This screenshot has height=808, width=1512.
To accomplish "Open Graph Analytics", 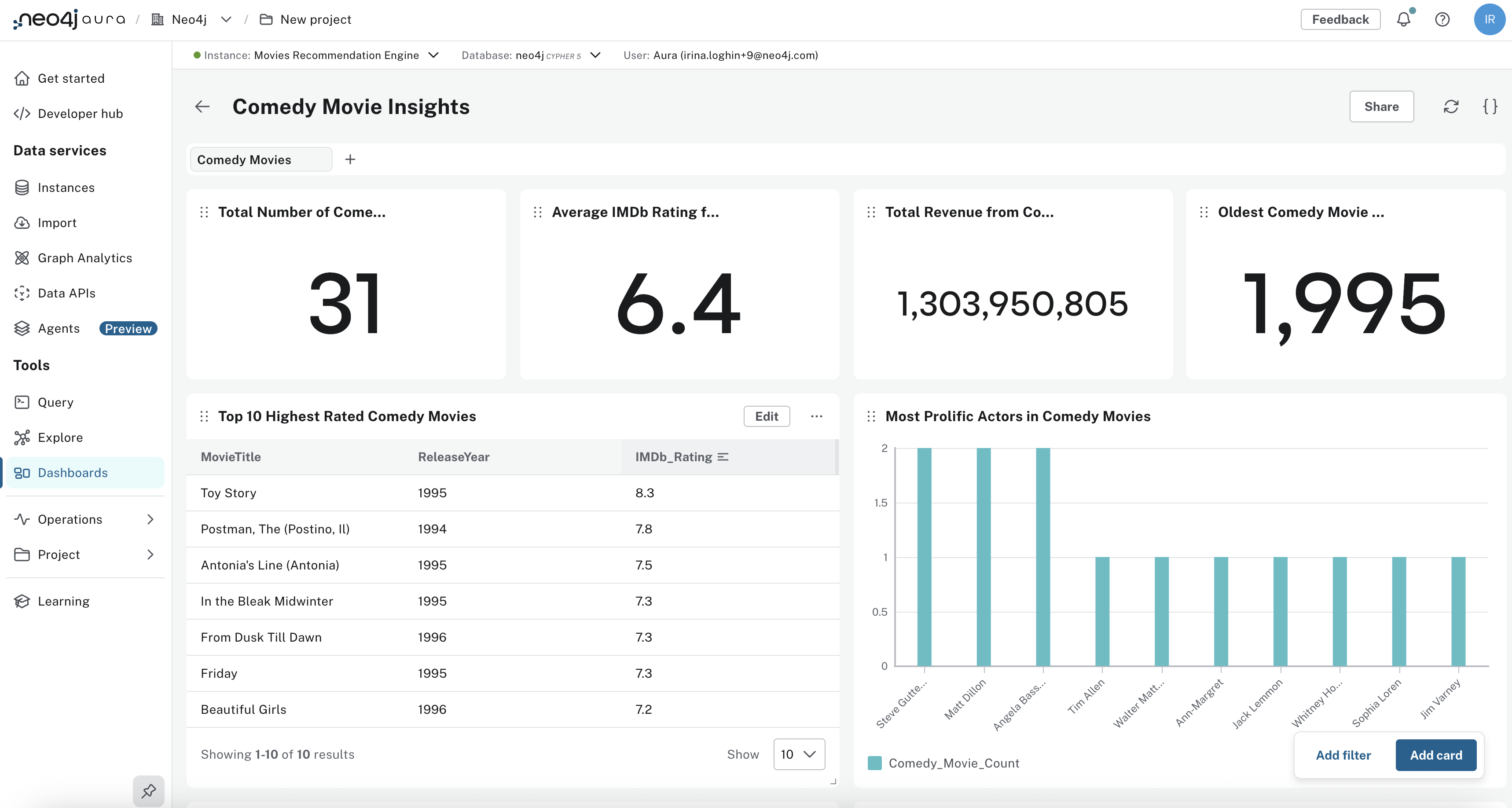I will pos(84,257).
